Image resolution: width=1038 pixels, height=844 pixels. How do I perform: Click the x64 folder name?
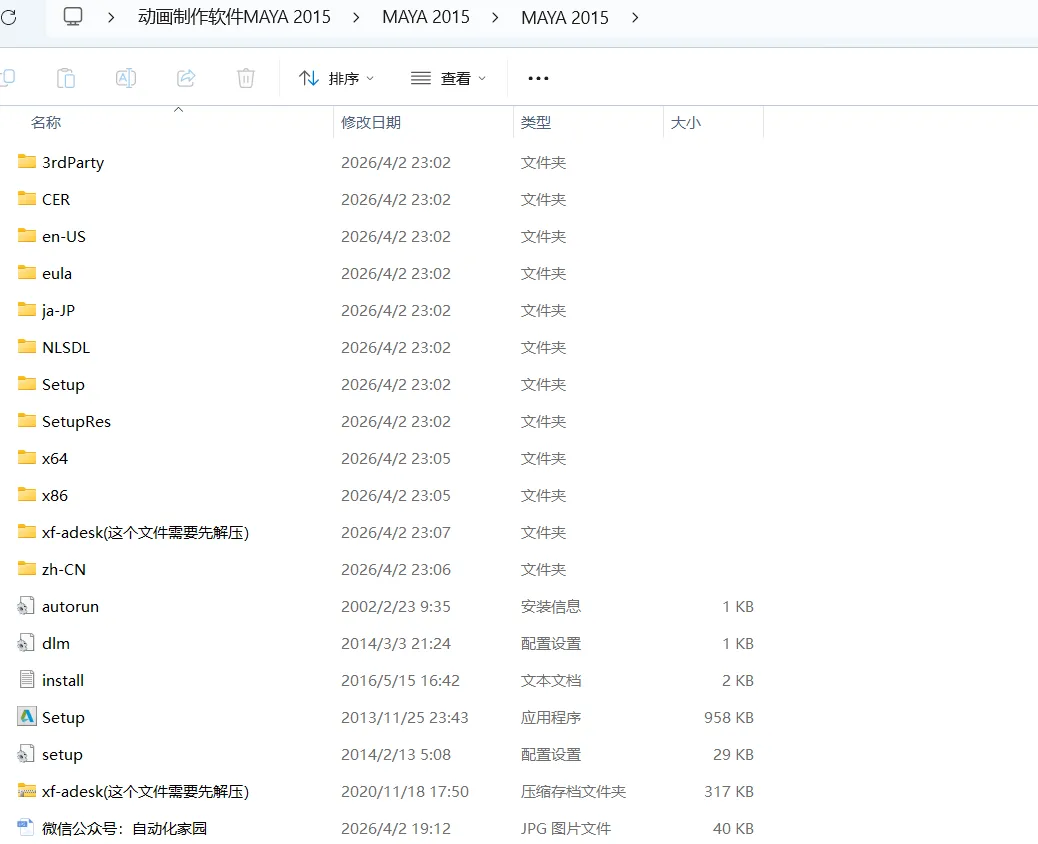(54, 459)
